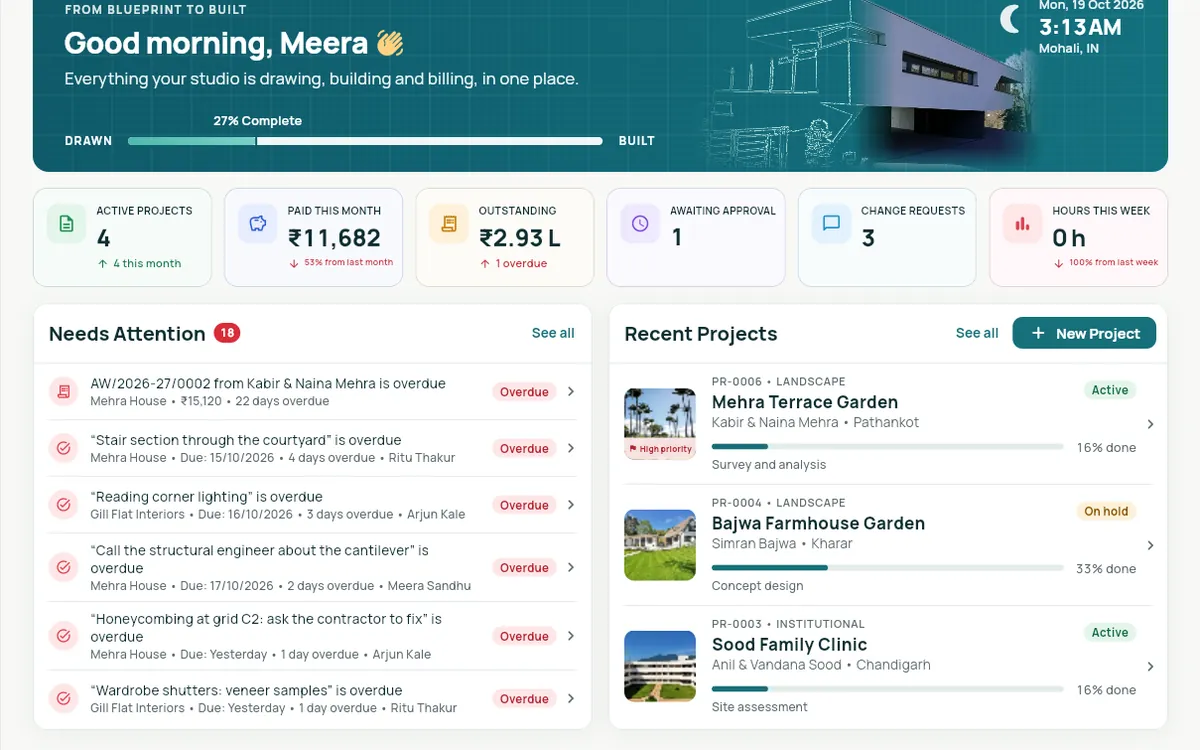The height and width of the screenshot is (750, 1200).
Task: Click the task icon for Reading corner lighting
Action: pyautogui.click(x=64, y=505)
